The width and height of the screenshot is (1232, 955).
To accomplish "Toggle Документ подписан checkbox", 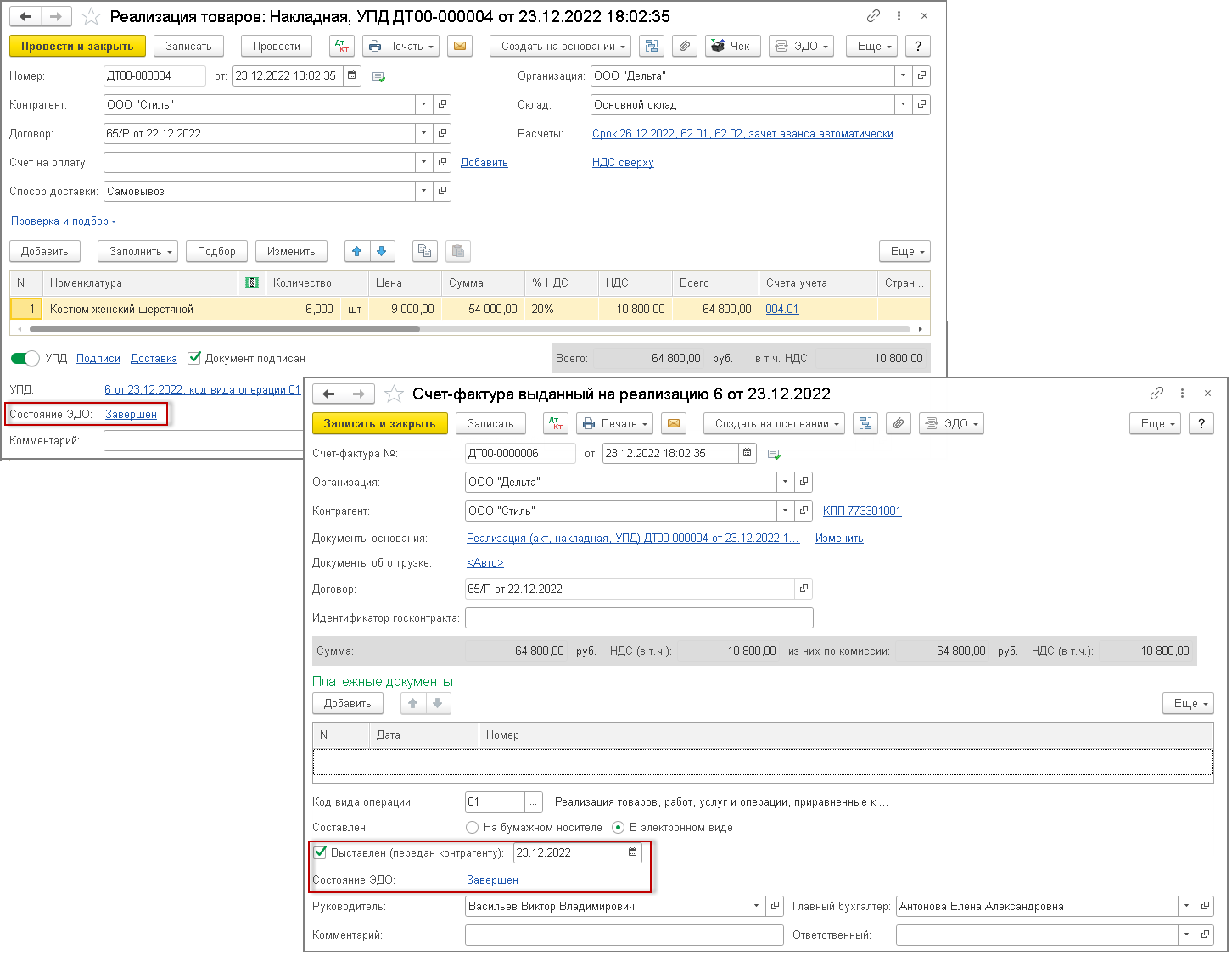I will (195, 358).
